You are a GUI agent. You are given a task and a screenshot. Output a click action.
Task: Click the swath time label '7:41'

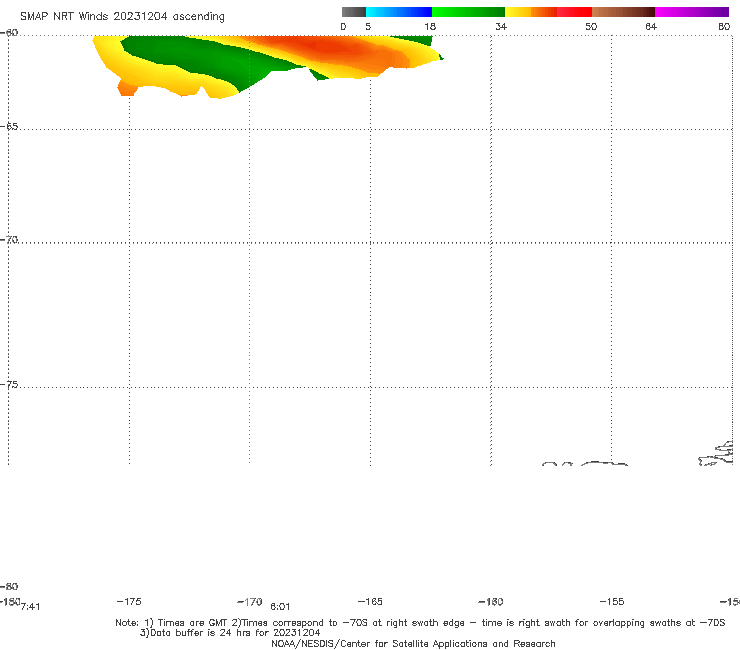30,607
